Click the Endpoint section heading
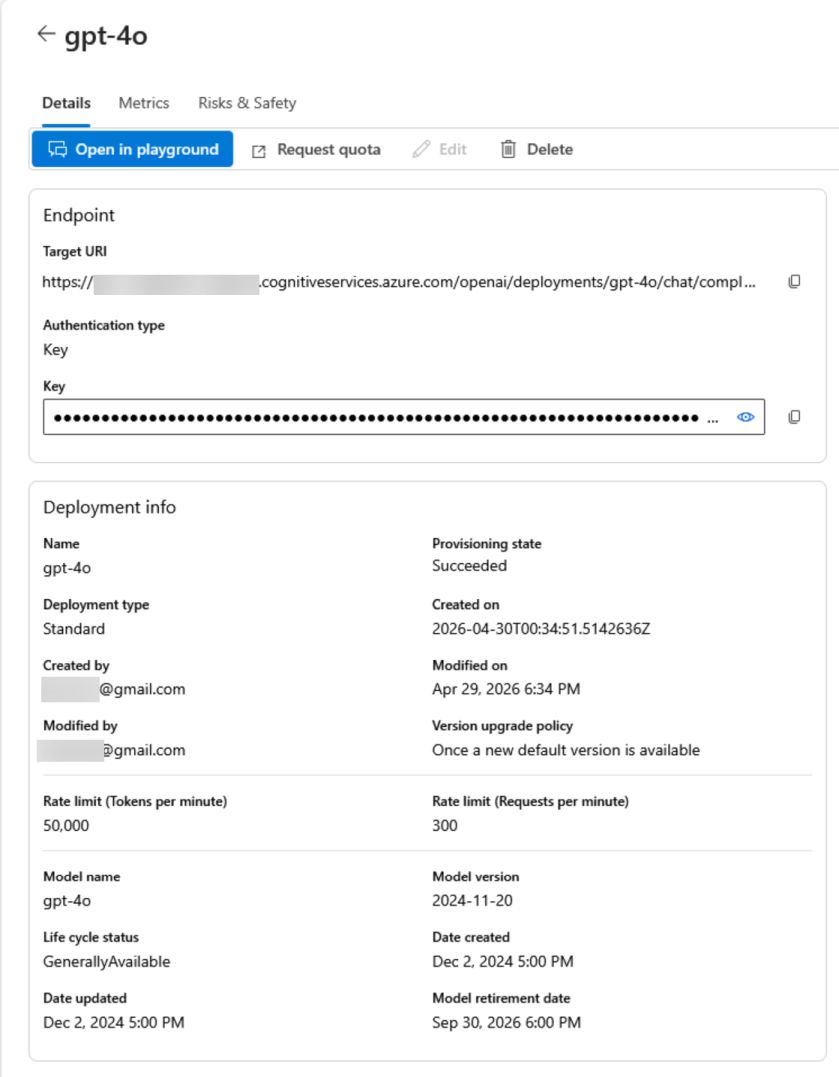Image resolution: width=839 pixels, height=1077 pixels. pyautogui.click(x=78, y=216)
